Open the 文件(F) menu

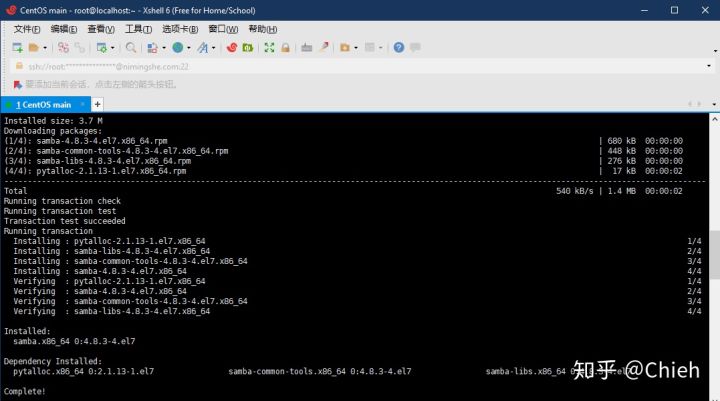pos(27,29)
